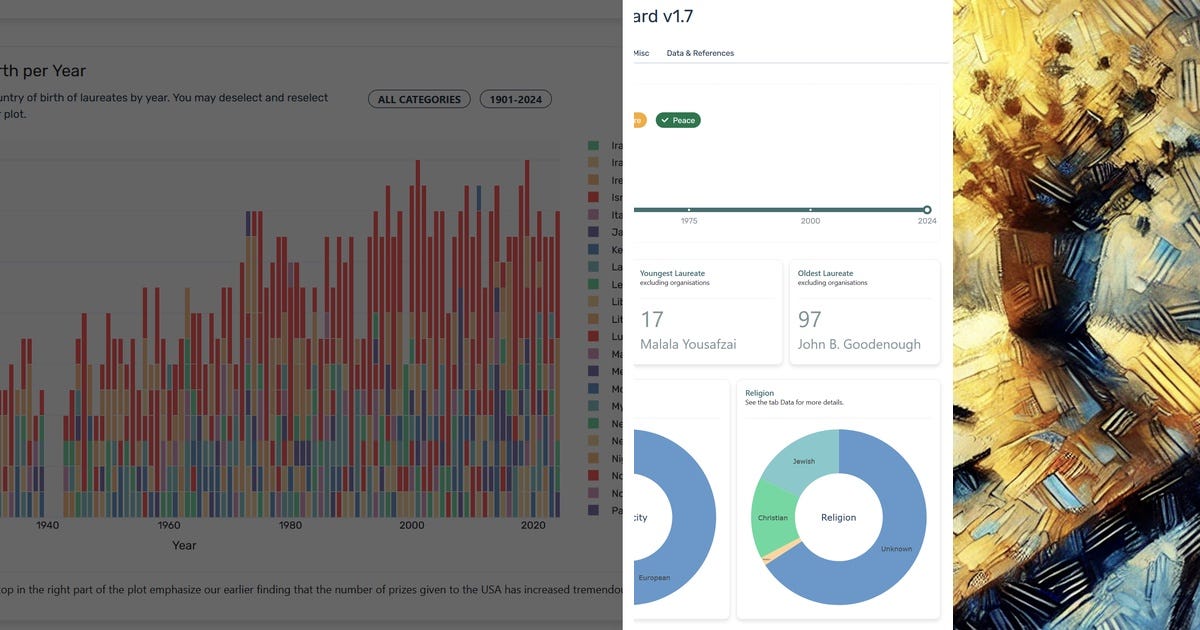Select the Jewish segment of the Religion donut
The width and height of the screenshot is (1200, 630).
pyautogui.click(x=805, y=460)
